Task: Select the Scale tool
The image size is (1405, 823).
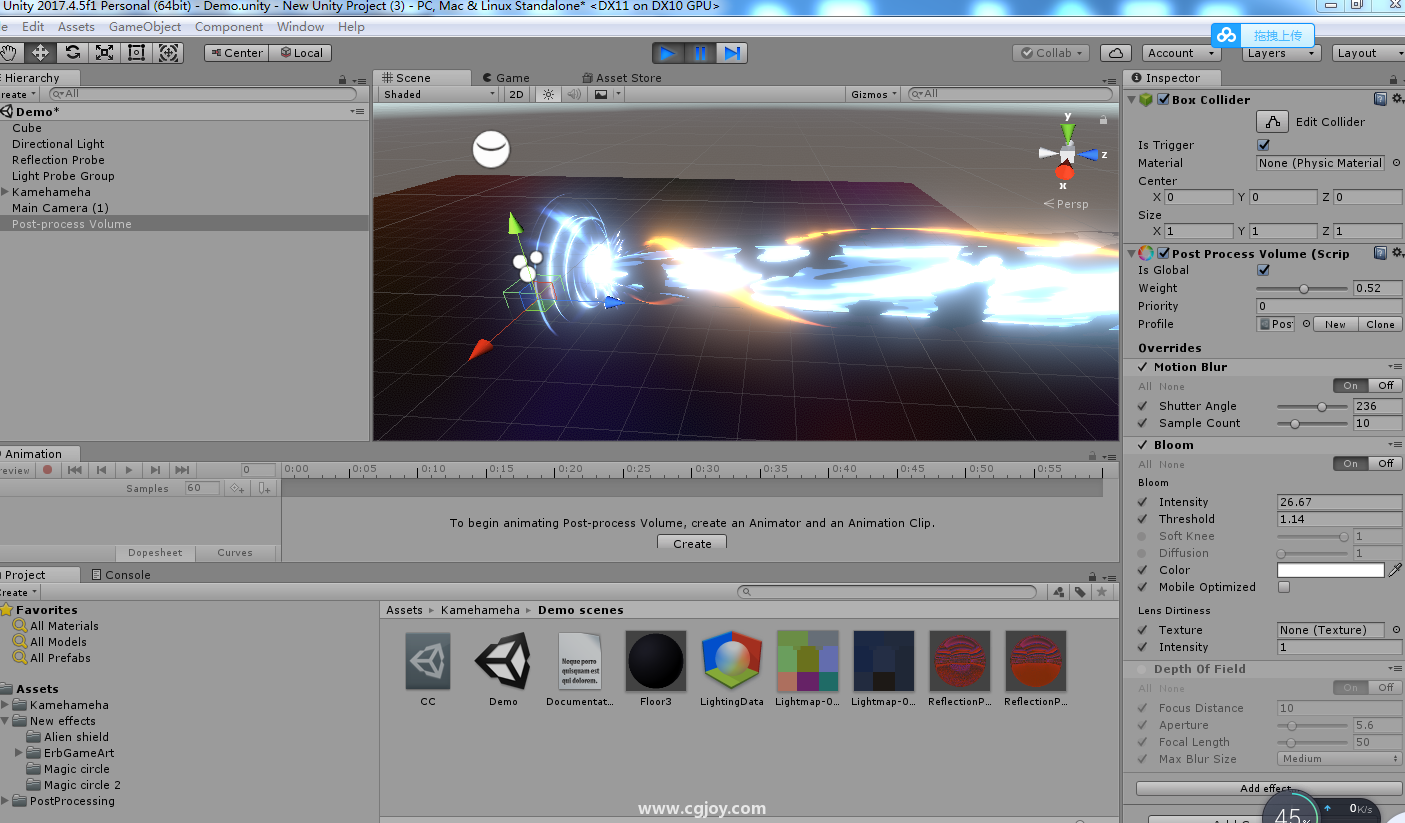Action: [x=104, y=53]
